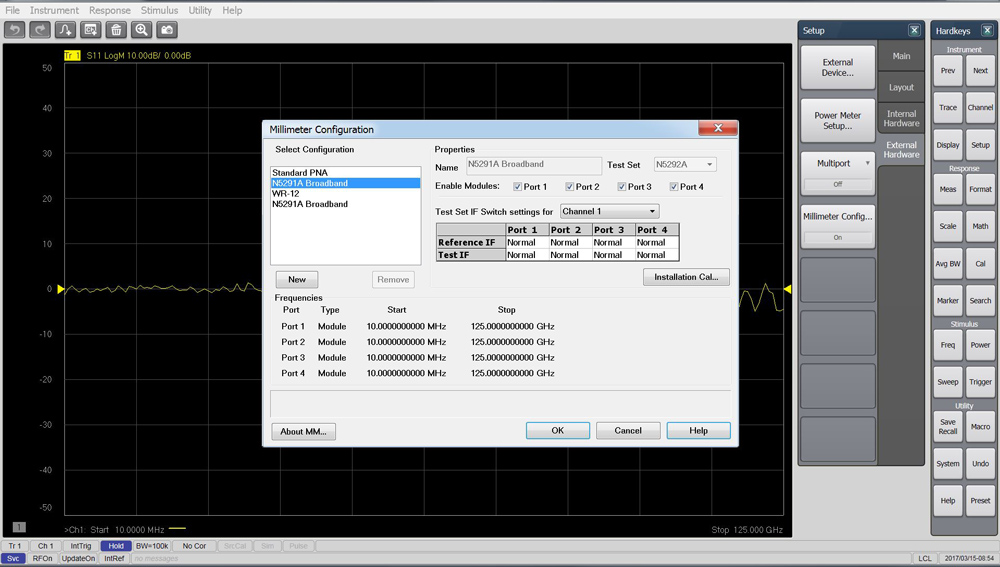Open the Stimulus menu

(159, 10)
